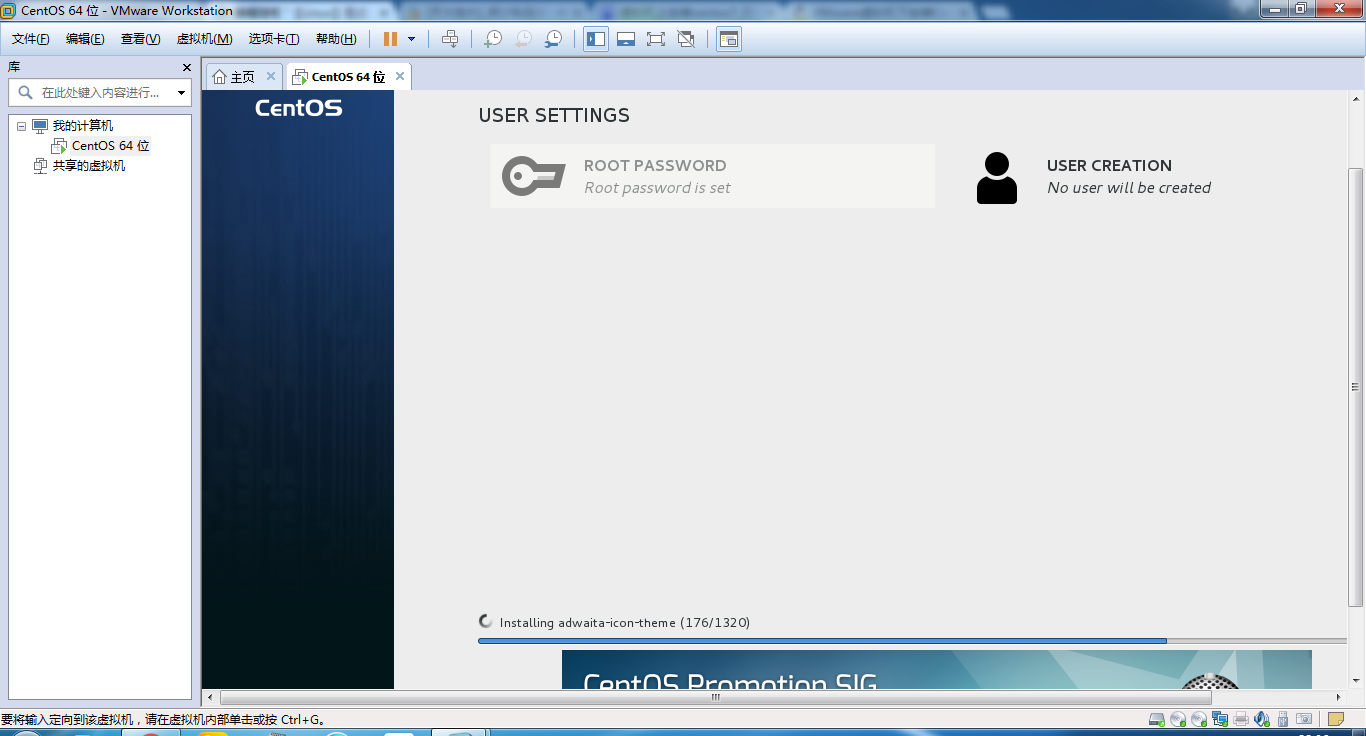The image size is (1366, 736).
Task: Click the USER CREATION person icon
Action: pos(996,178)
